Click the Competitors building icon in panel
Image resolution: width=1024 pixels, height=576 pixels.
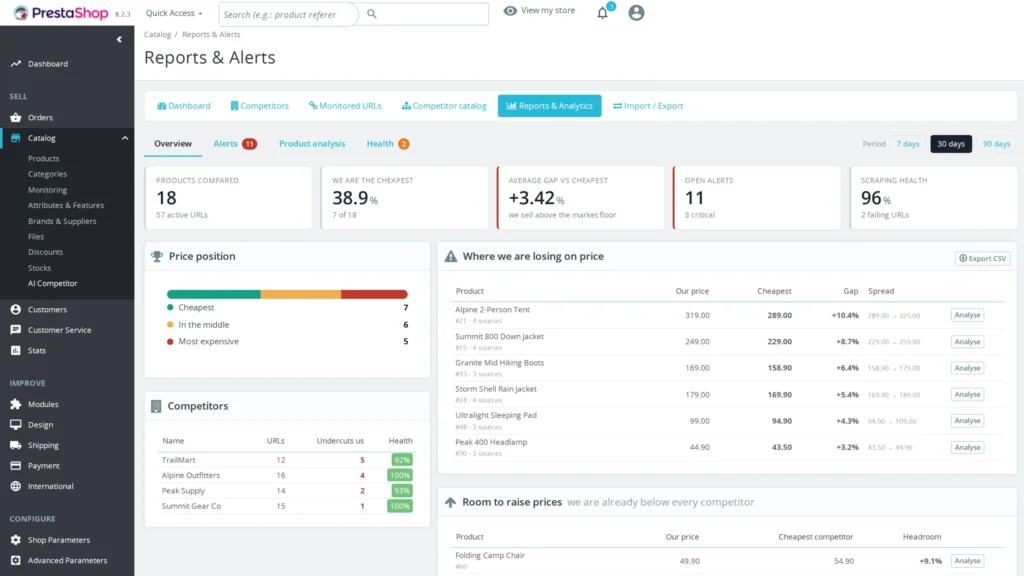click(x=156, y=406)
